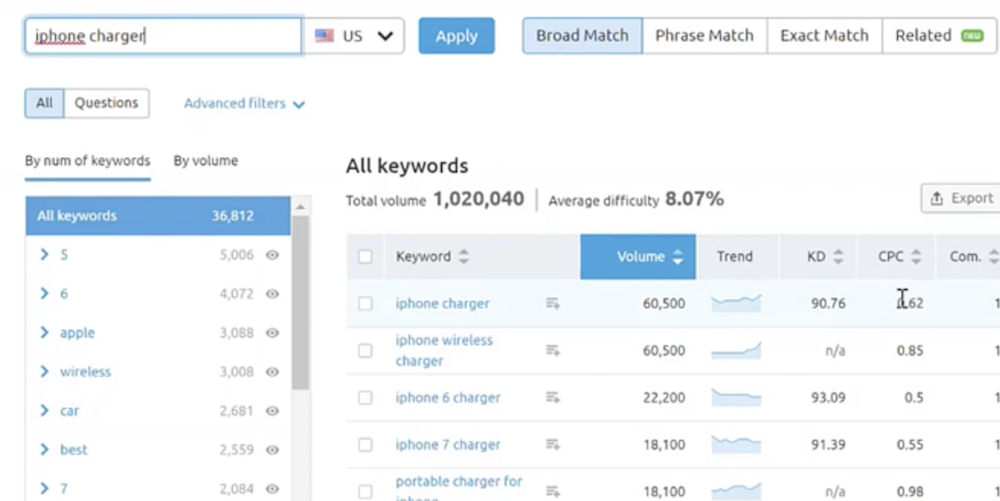This screenshot has height=501, width=1000.
Task: Select the Related tab
Action: coord(939,36)
